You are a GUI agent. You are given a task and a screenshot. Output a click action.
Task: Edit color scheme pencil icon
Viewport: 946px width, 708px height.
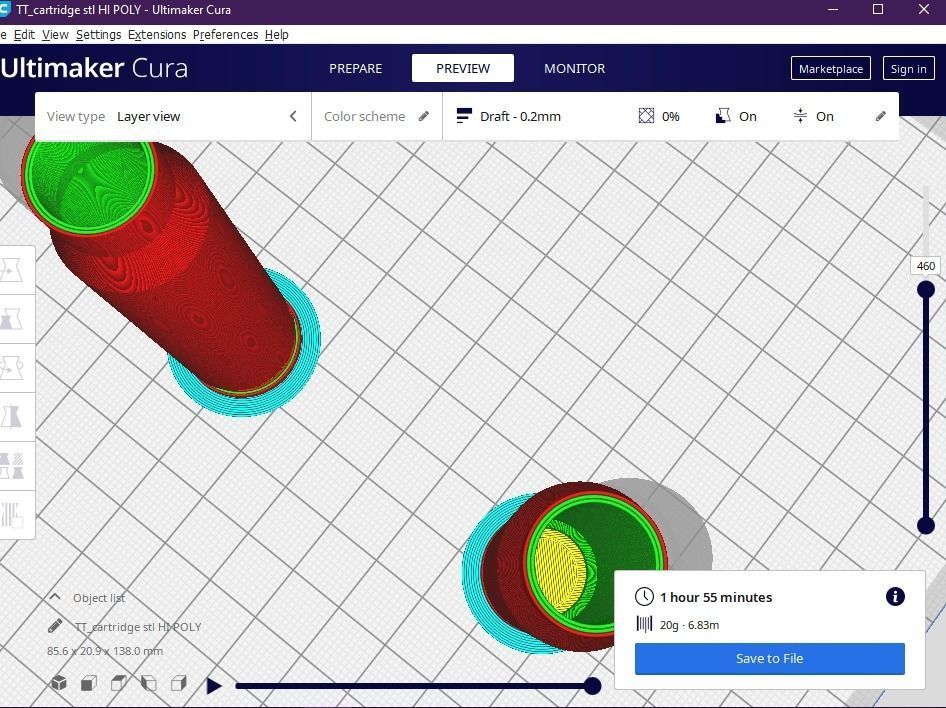tap(424, 116)
